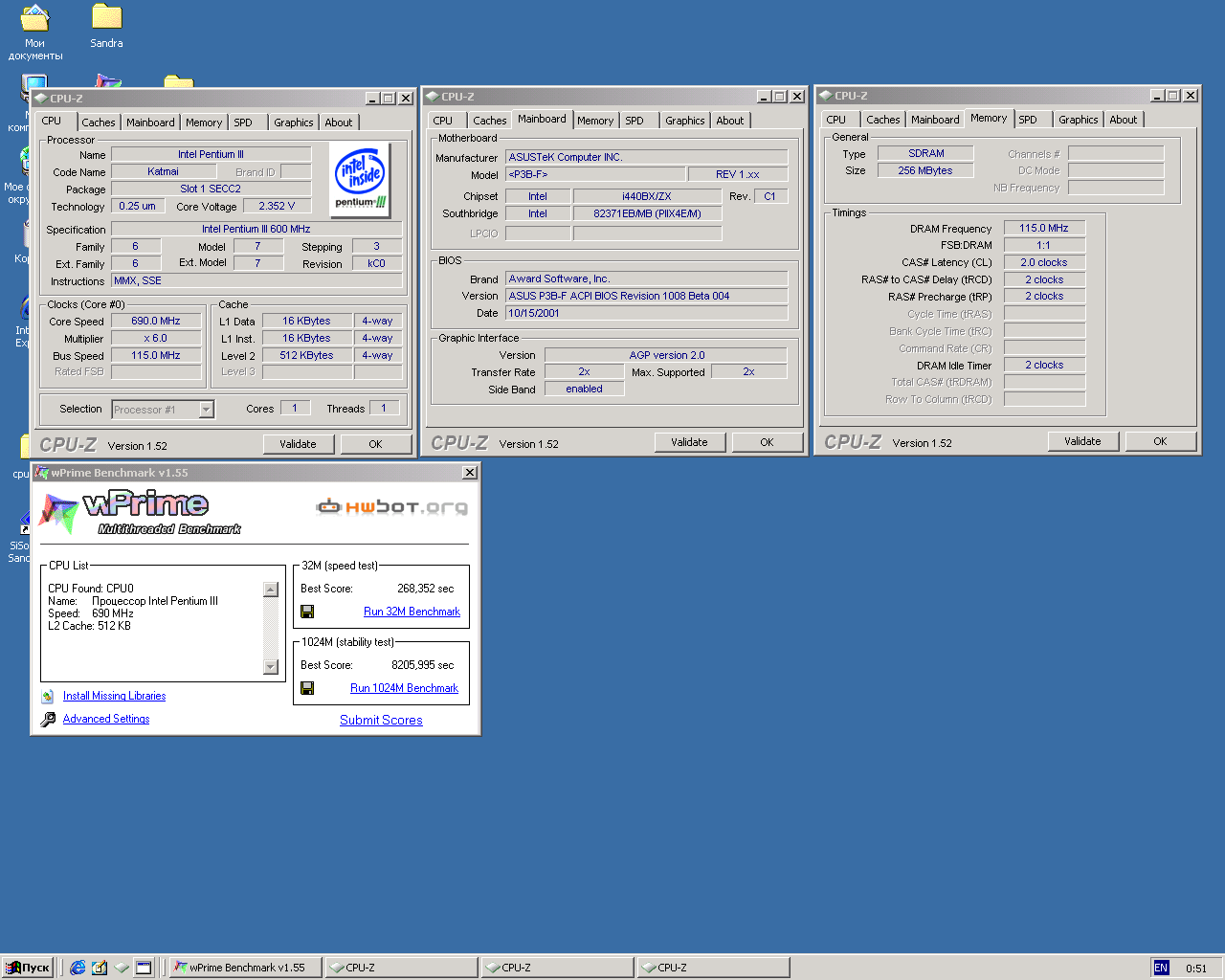The height and width of the screenshot is (980, 1225).
Task: Select Memory tab in middle CPU-Z window
Action: [595, 121]
